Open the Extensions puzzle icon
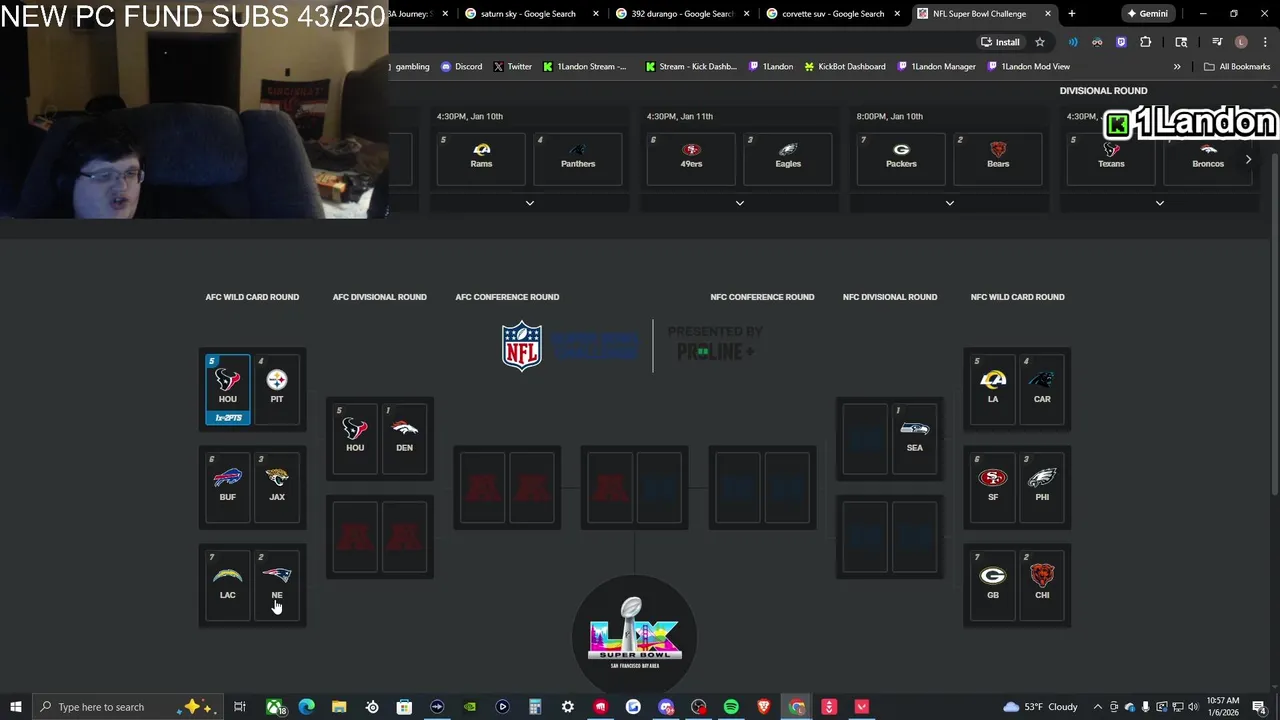This screenshot has height=720, width=1280. click(x=1146, y=42)
